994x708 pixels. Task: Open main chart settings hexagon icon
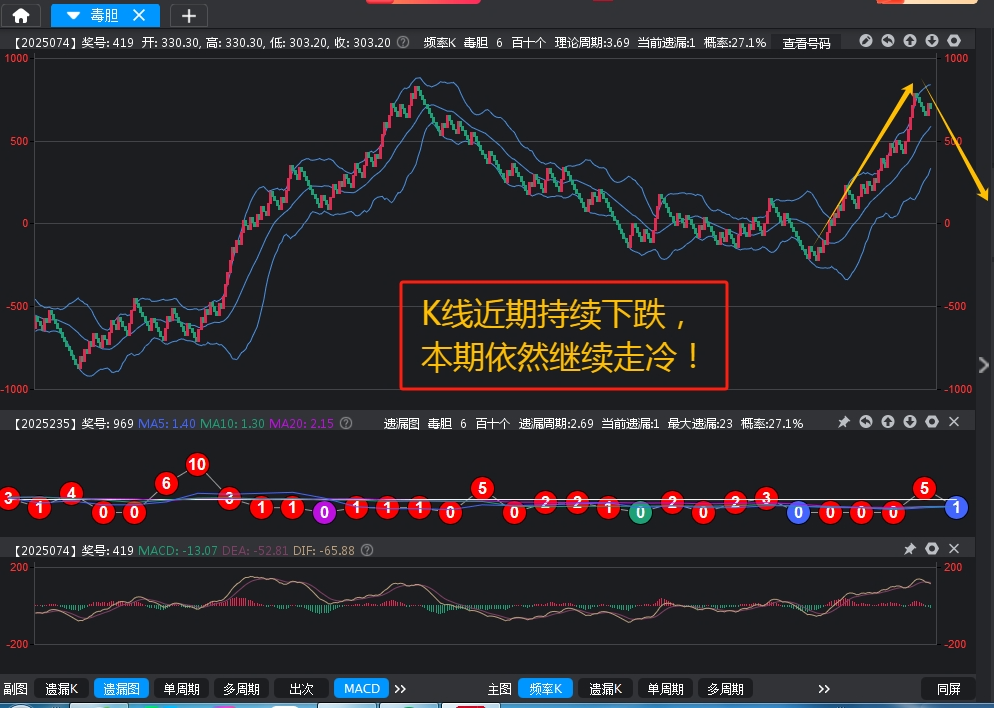coord(954,41)
